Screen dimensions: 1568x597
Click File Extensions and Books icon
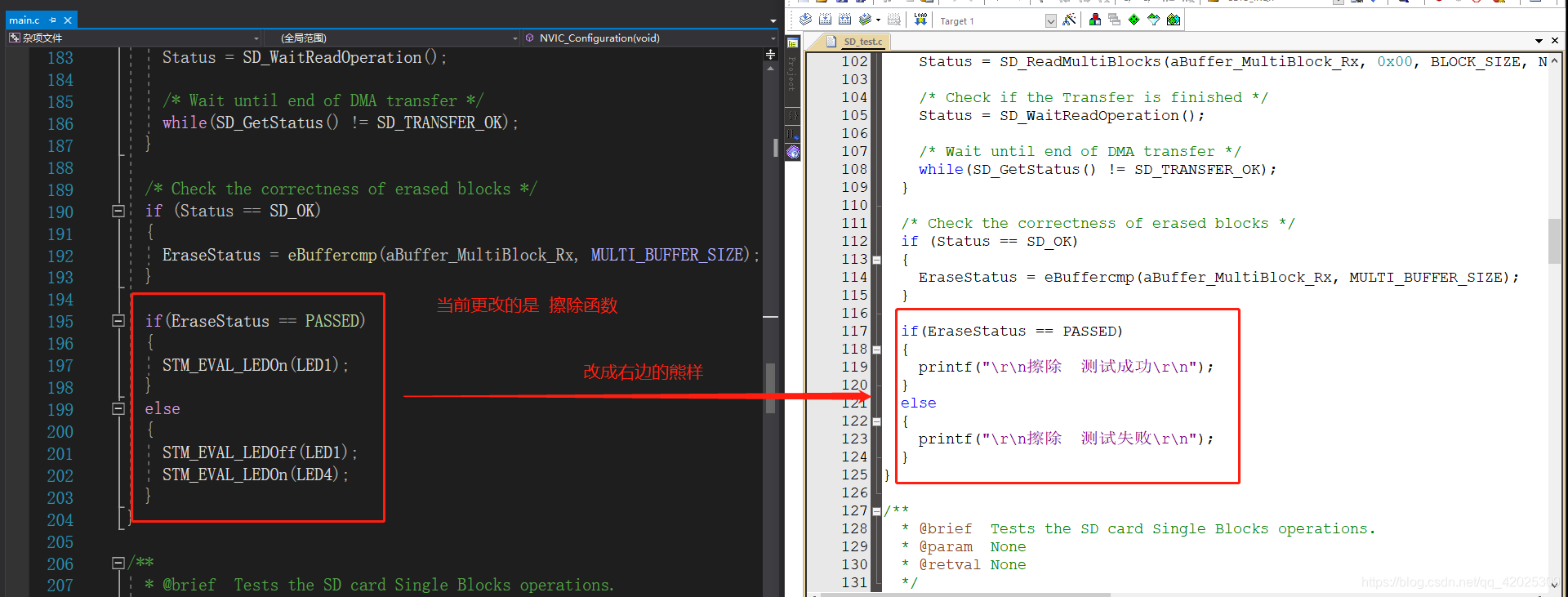(x=1095, y=20)
